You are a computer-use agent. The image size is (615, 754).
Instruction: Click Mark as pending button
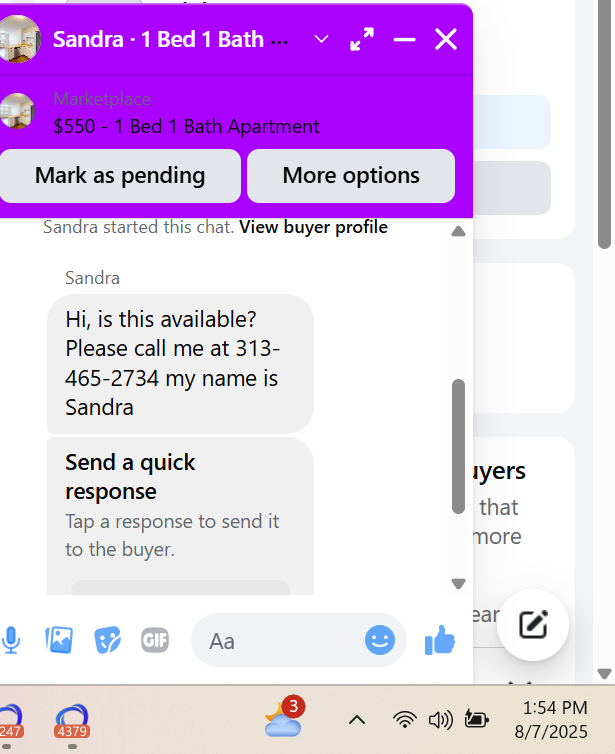120,176
